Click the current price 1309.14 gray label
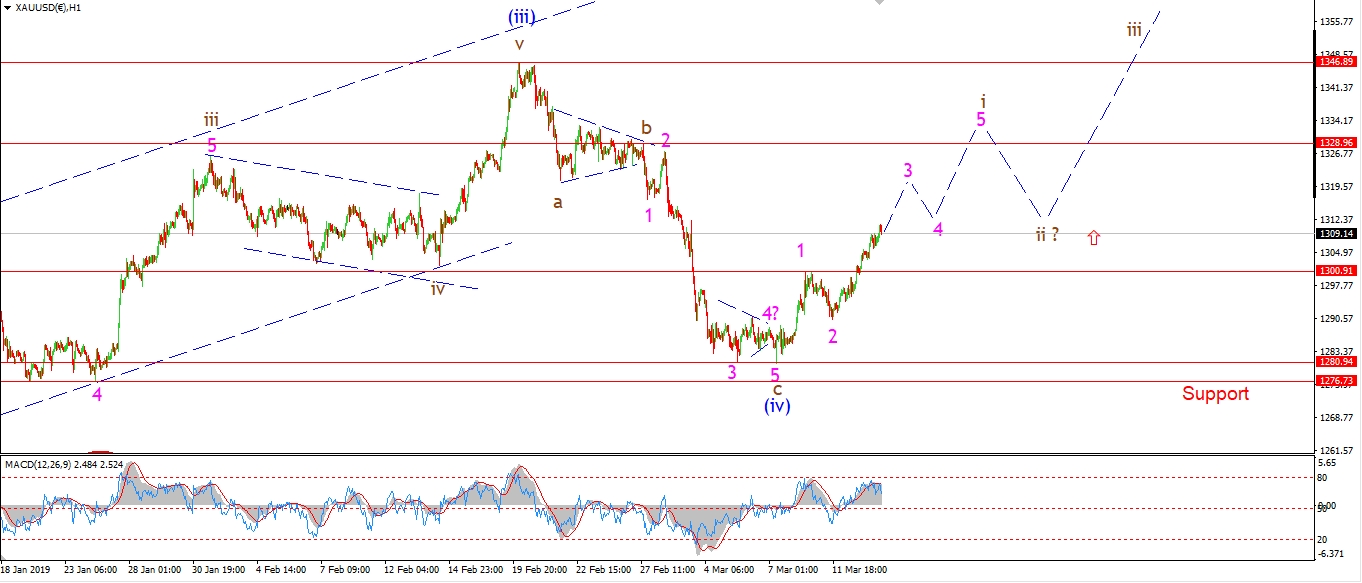This screenshot has width=1362, height=583. [1337, 234]
